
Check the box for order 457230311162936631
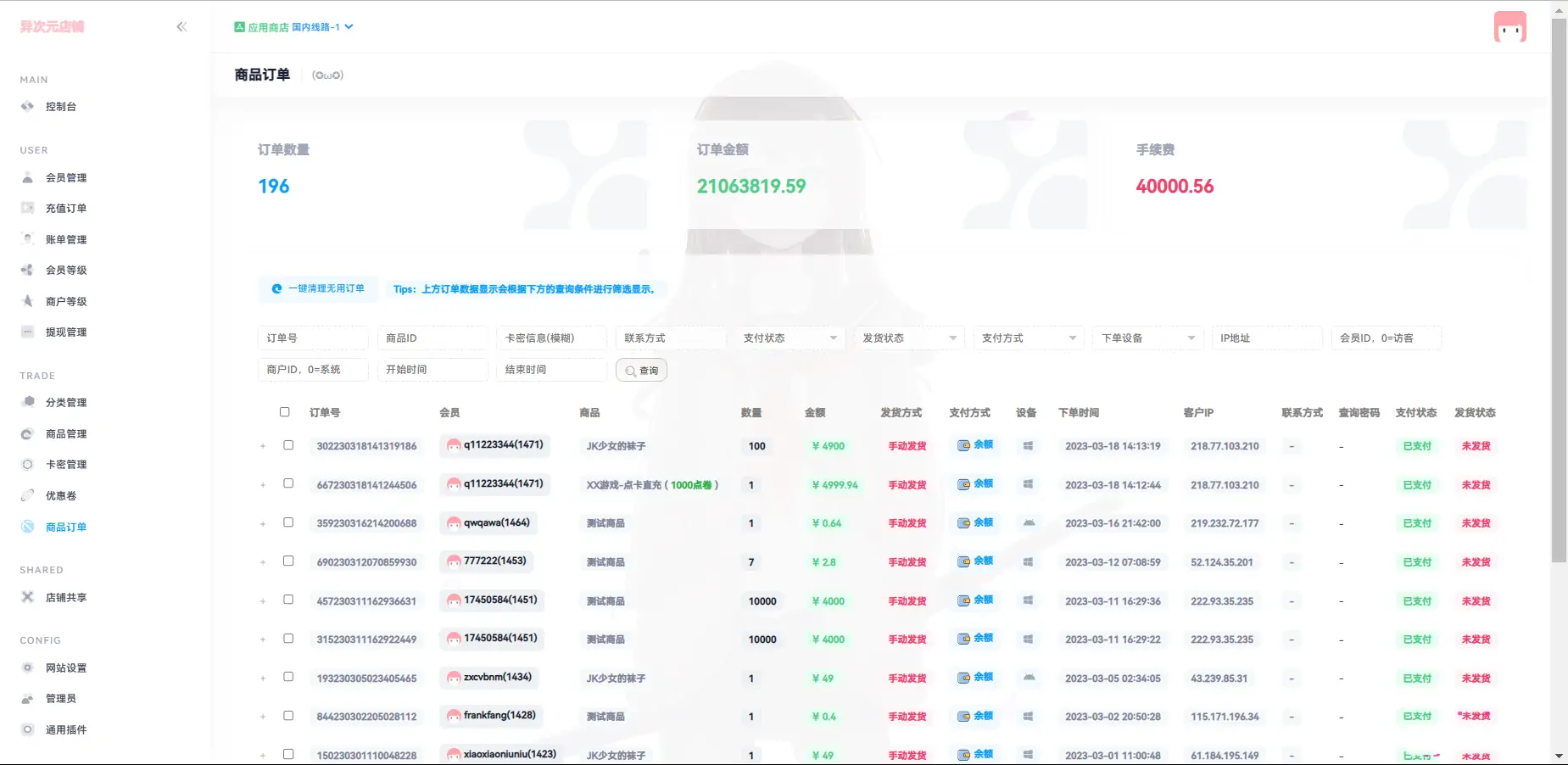288,600
